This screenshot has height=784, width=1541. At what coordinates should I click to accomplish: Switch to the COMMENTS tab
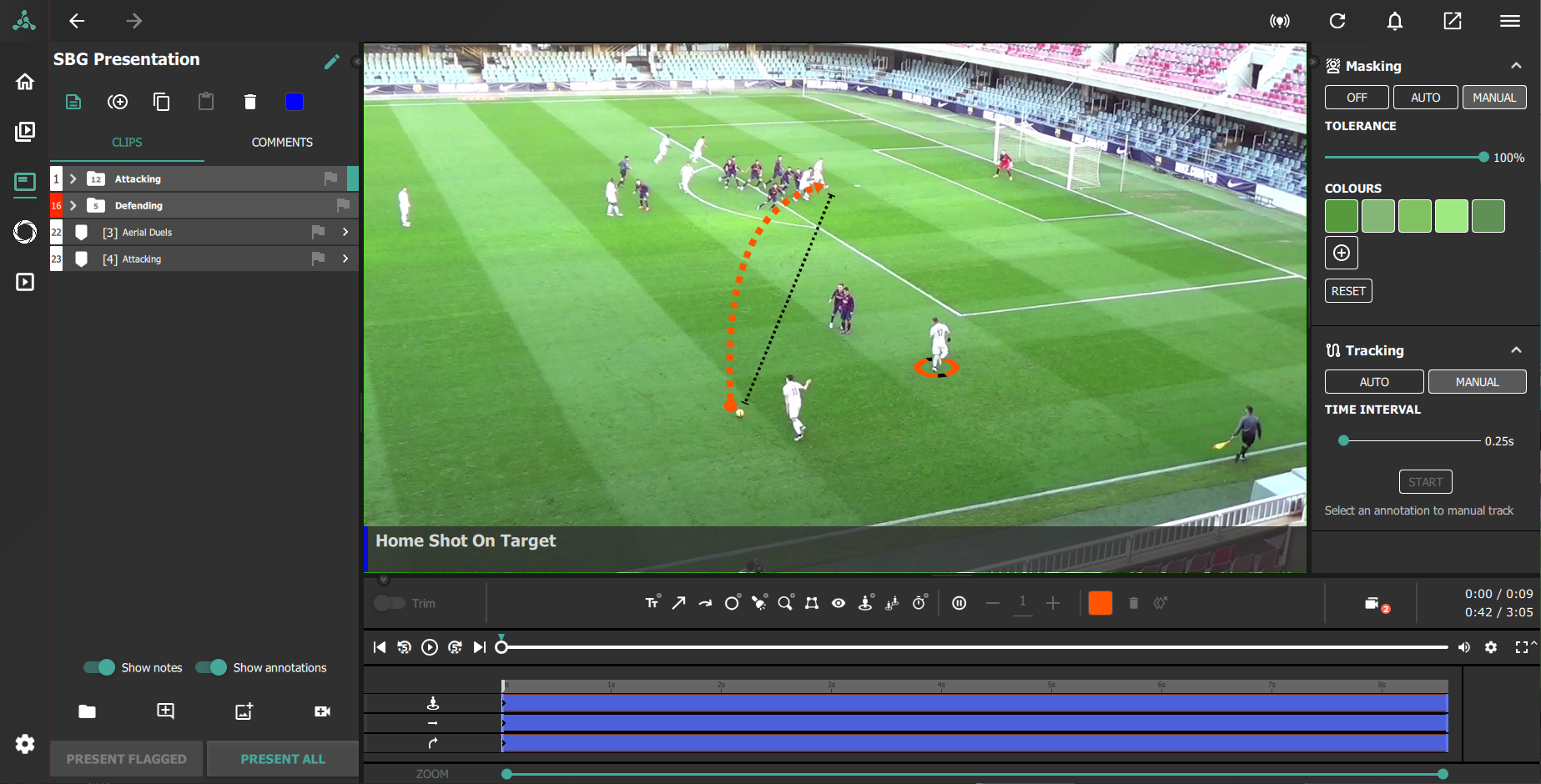[282, 143]
